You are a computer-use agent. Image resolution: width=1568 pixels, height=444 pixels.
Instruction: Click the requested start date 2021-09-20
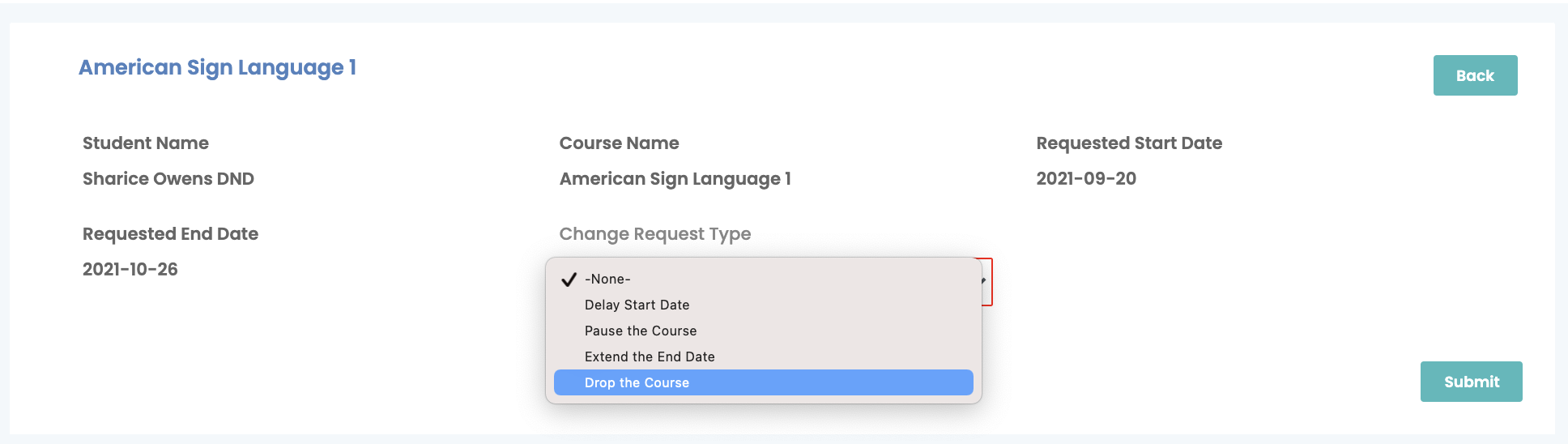1086,178
